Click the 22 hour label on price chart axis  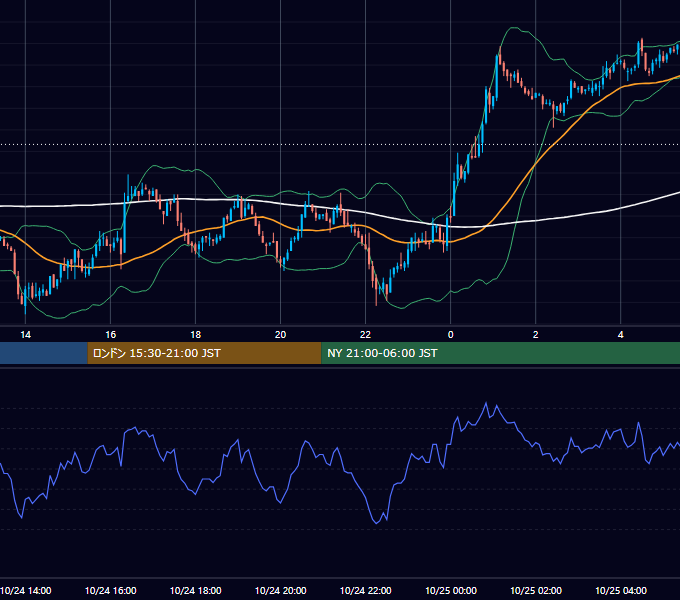366,335
